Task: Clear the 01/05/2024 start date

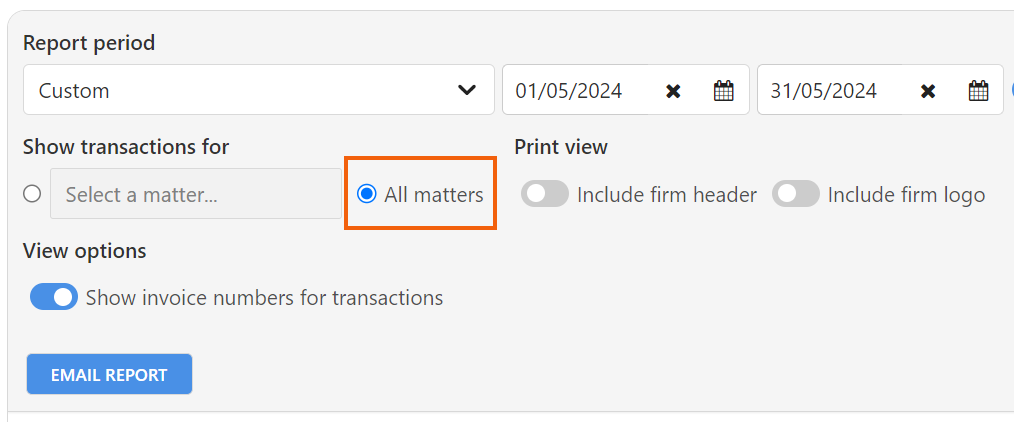Action: pos(673,91)
